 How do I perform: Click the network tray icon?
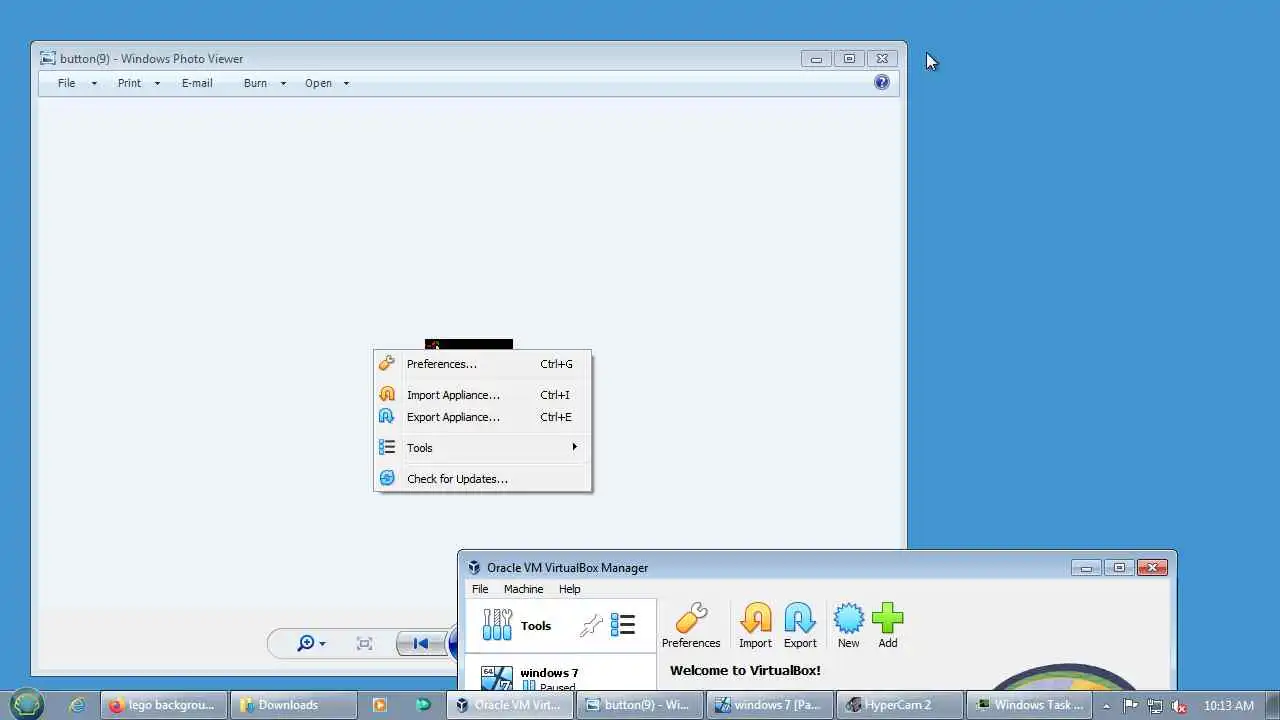(x=1155, y=705)
